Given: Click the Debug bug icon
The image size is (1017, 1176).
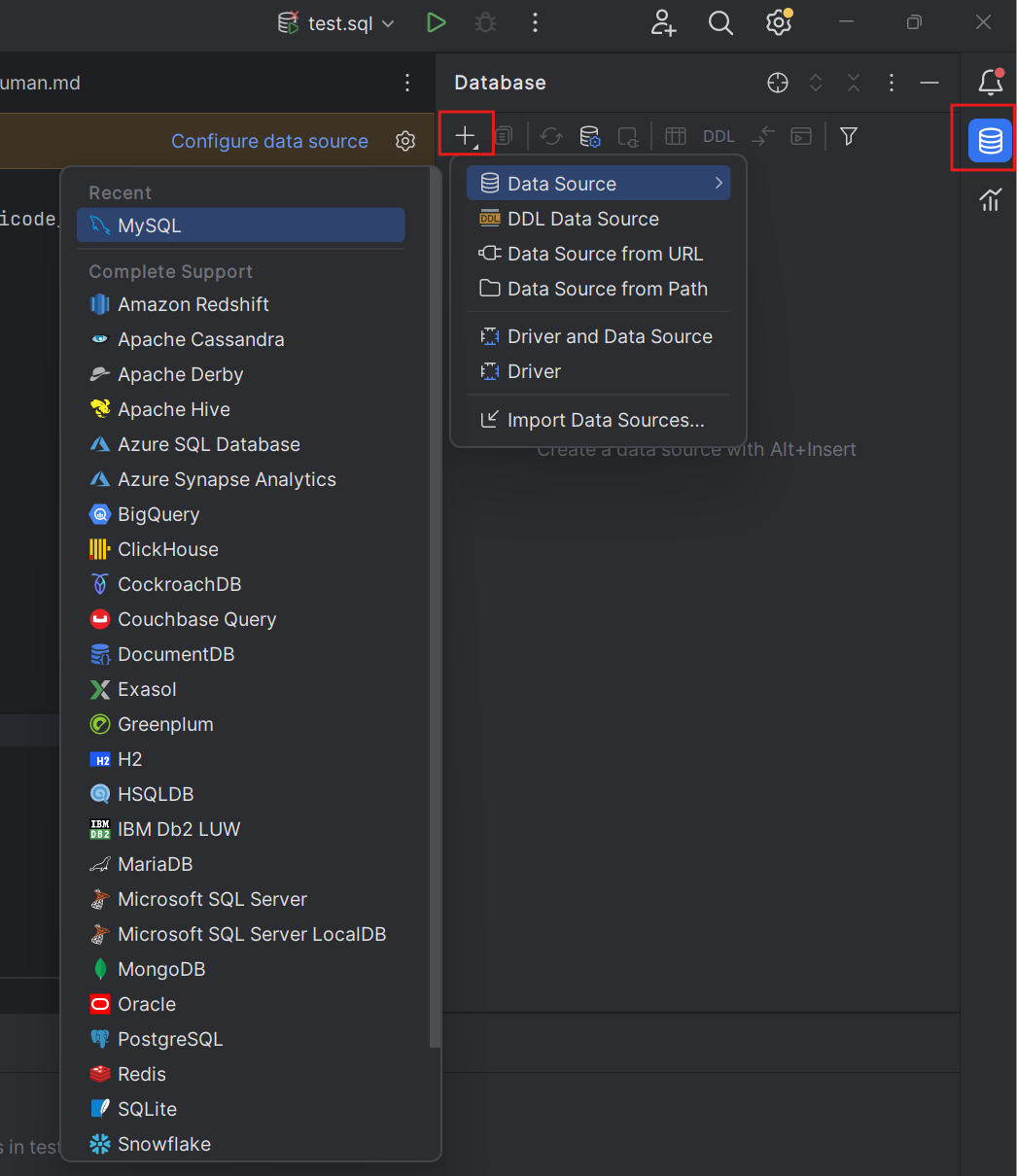Looking at the screenshot, I should coord(485,23).
